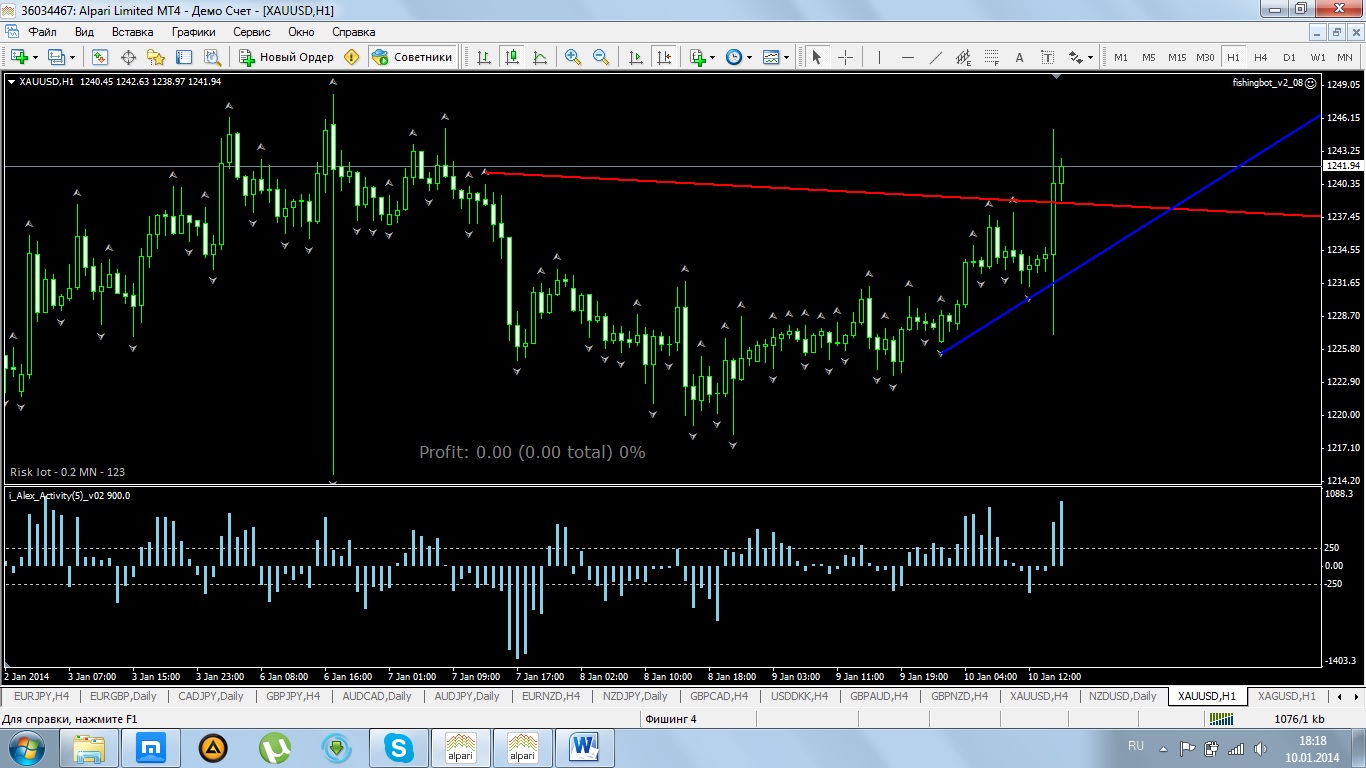Pick the vertical line drawing tool
The image size is (1366, 768).
pos(879,57)
